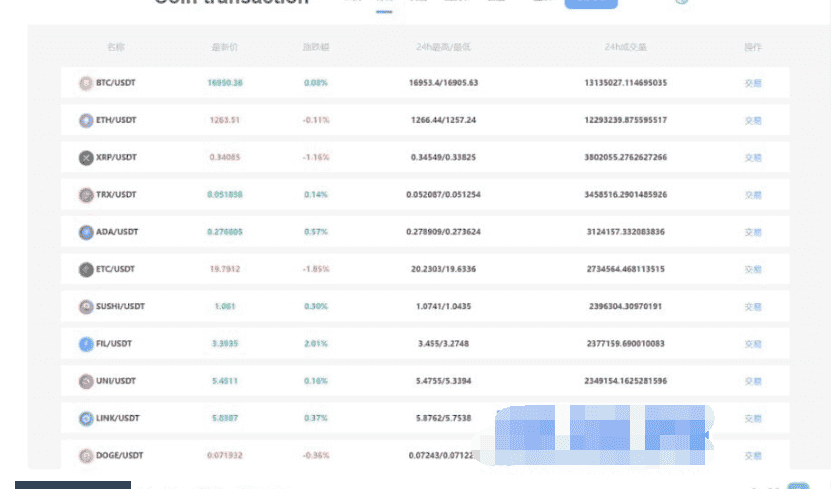Click the 24h high/low column header

point(444,47)
